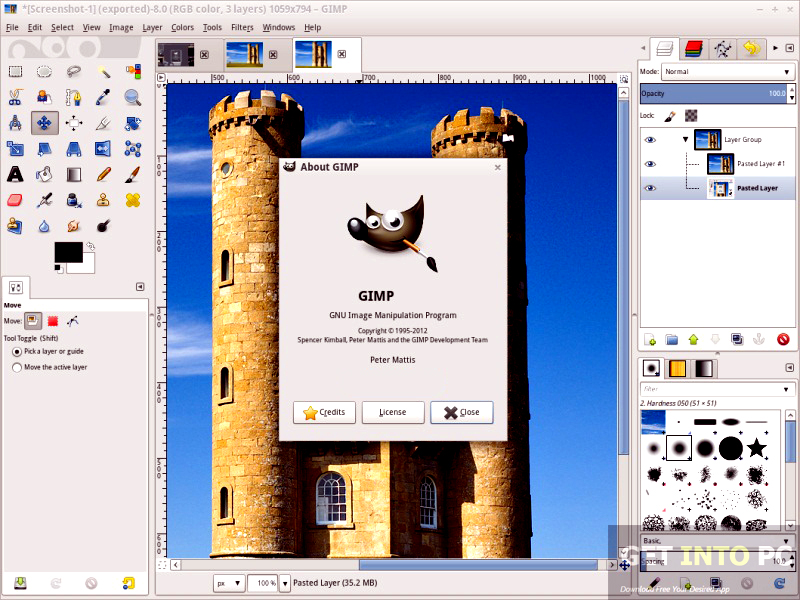Screen dimensions: 800x600
Task: Select the Bucket Fill tool
Action: tap(45, 174)
